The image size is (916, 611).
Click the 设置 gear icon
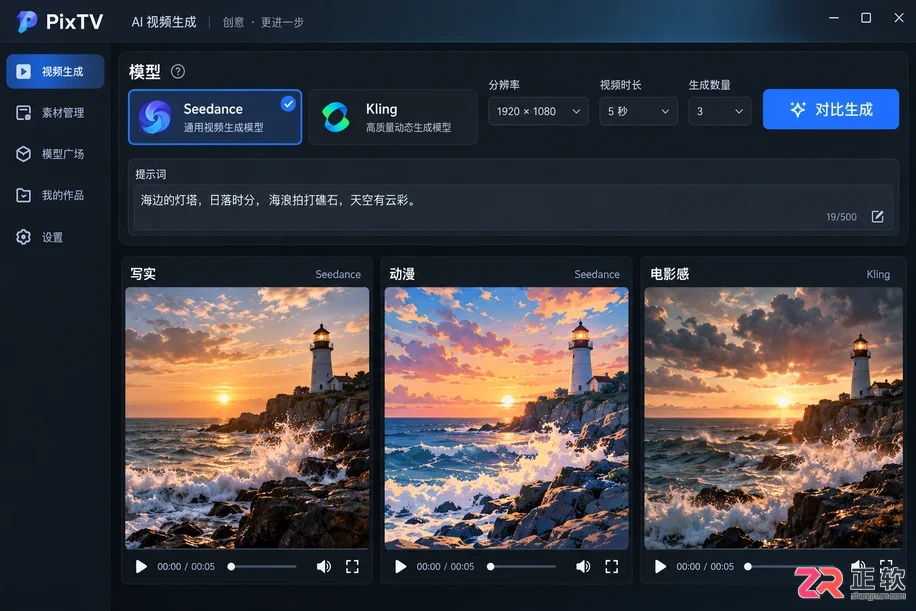pos(23,237)
